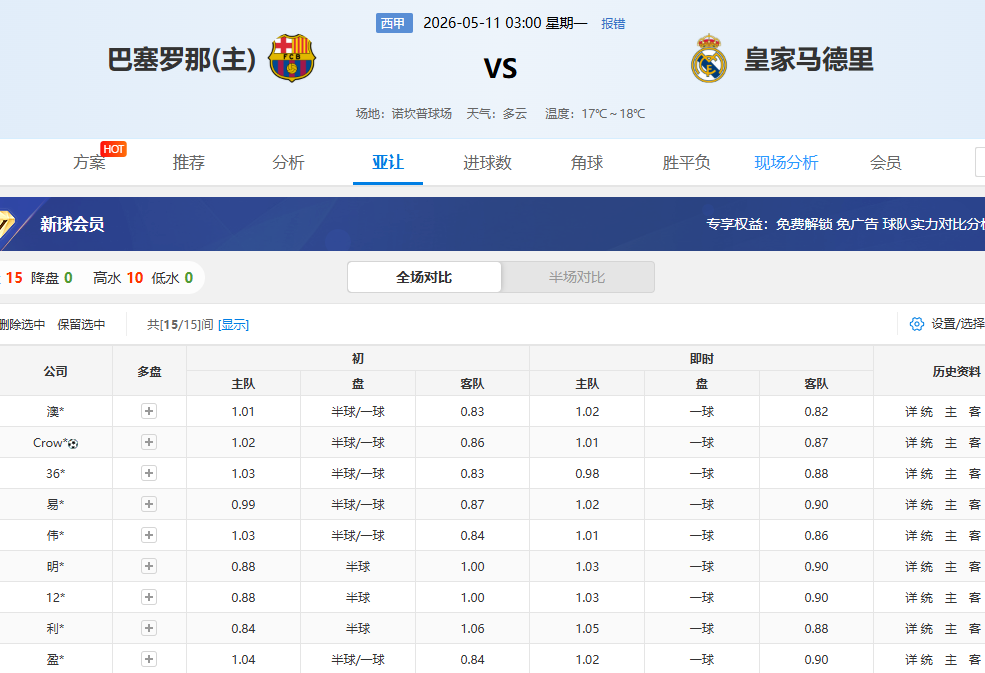Expand multi-handicap plus for 易* row
The height and width of the screenshot is (673, 985).
tap(149, 505)
